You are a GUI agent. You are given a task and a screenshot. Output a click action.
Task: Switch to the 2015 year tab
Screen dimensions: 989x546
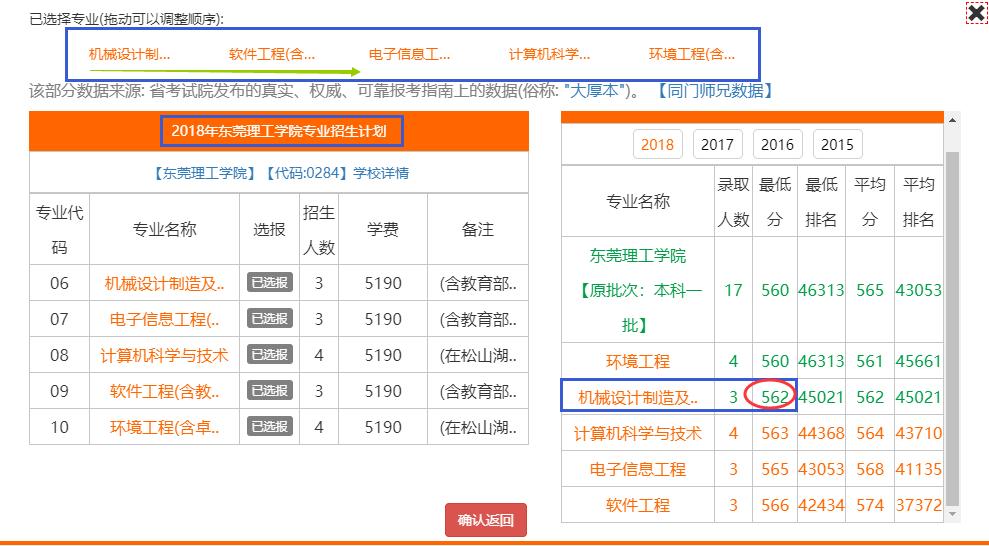point(837,144)
